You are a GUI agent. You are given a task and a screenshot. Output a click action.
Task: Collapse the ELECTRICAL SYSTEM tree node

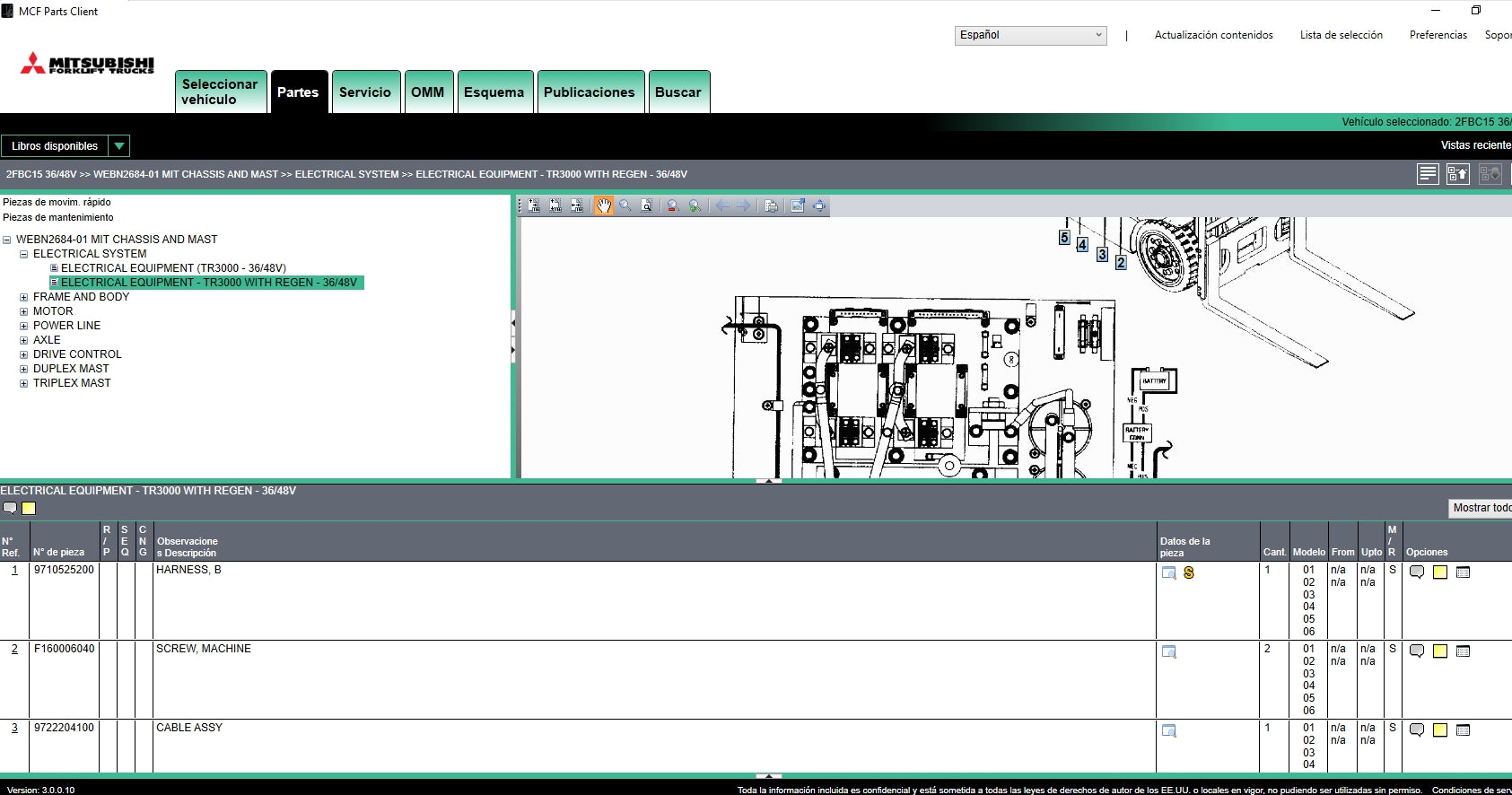pos(24,254)
